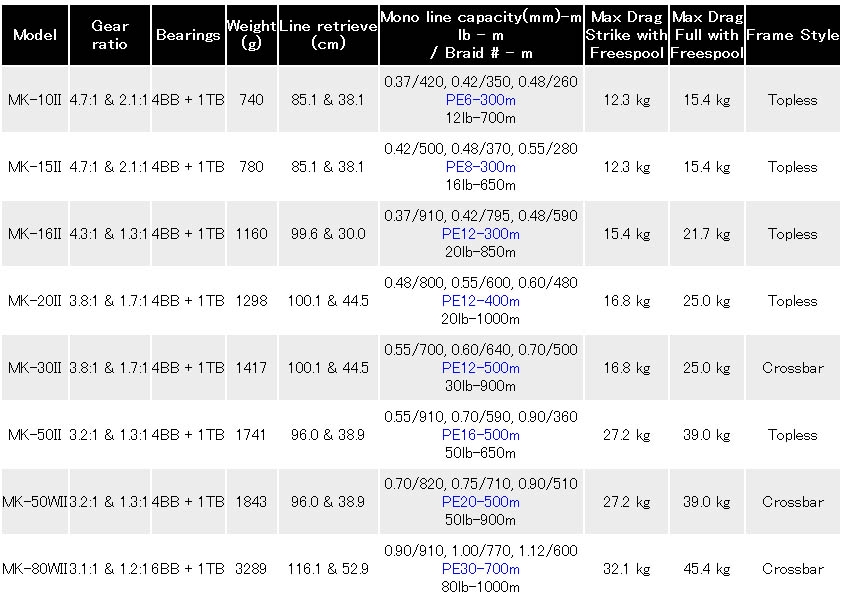Select the MK-16II model cell
This screenshot has height=601, width=841.
coord(35,234)
